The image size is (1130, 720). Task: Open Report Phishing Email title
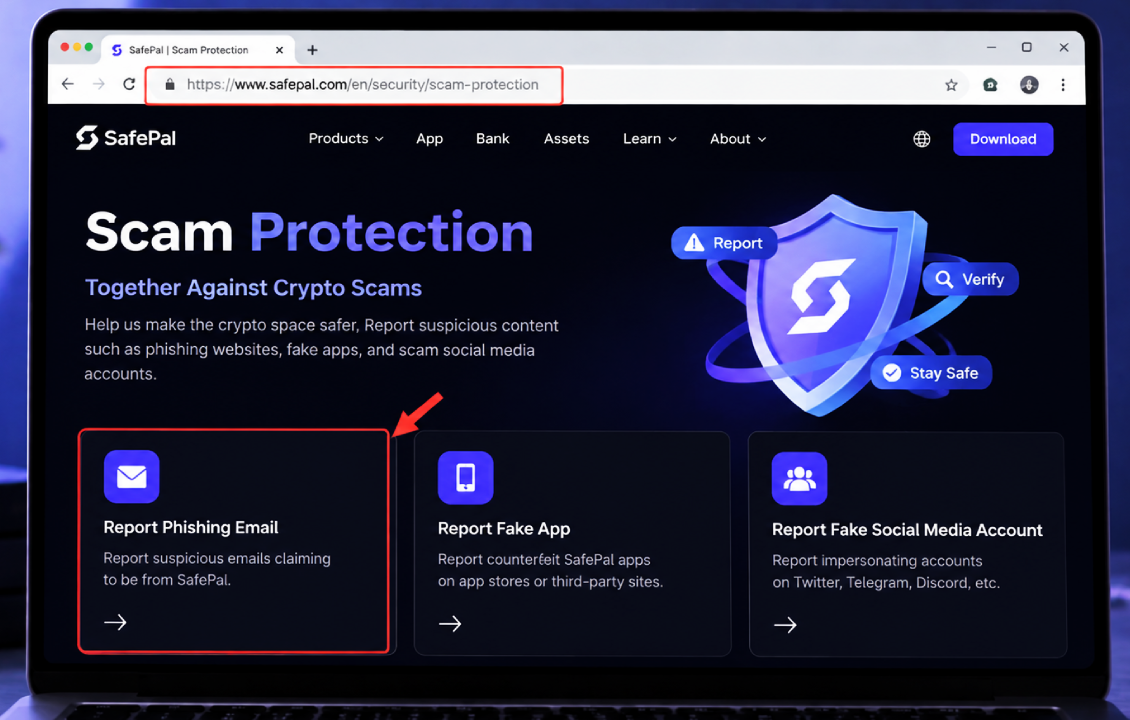pyautogui.click(x=191, y=528)
